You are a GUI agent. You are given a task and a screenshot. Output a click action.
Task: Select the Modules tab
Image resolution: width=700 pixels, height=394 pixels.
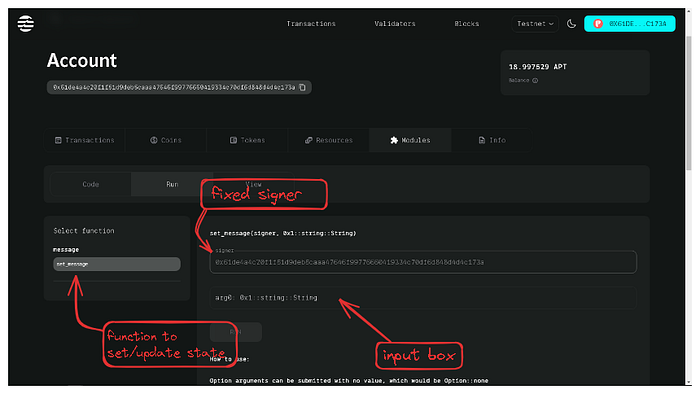(410, 140)
